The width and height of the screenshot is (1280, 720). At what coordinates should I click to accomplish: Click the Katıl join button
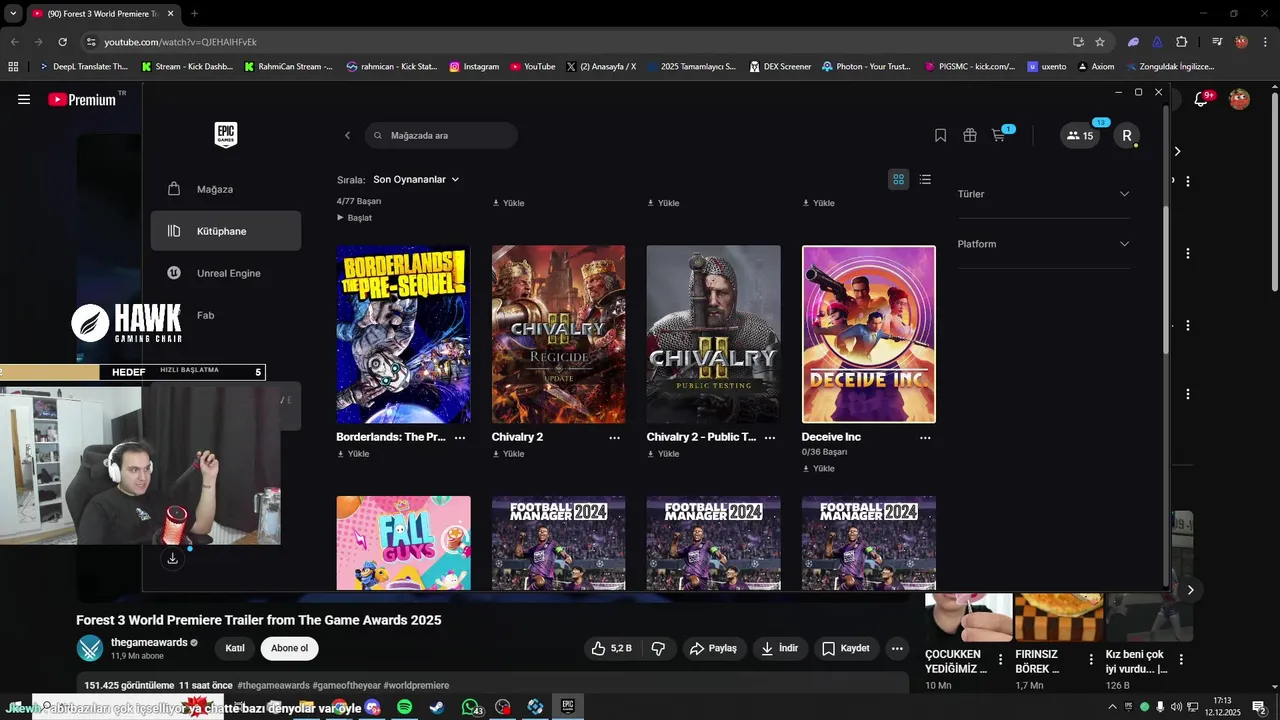(x=235, y=648)
